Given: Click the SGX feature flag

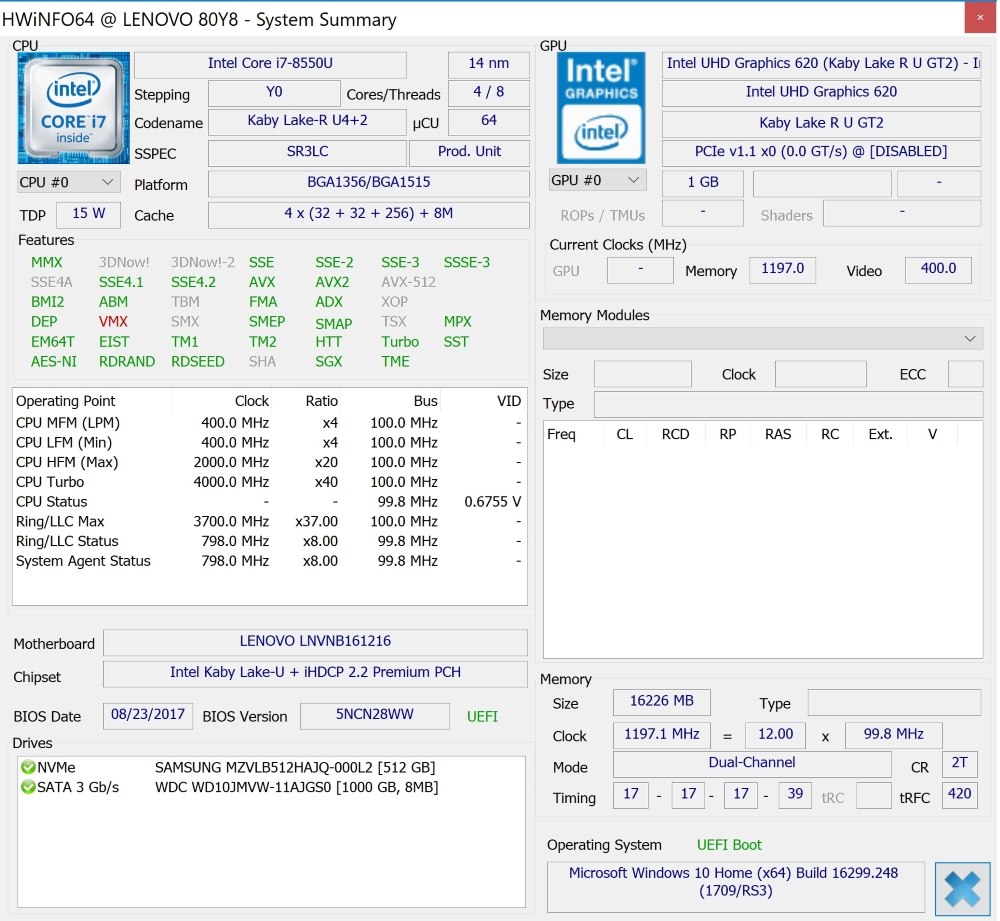Looking at the screenshot, I should click(x=328, y=362).
